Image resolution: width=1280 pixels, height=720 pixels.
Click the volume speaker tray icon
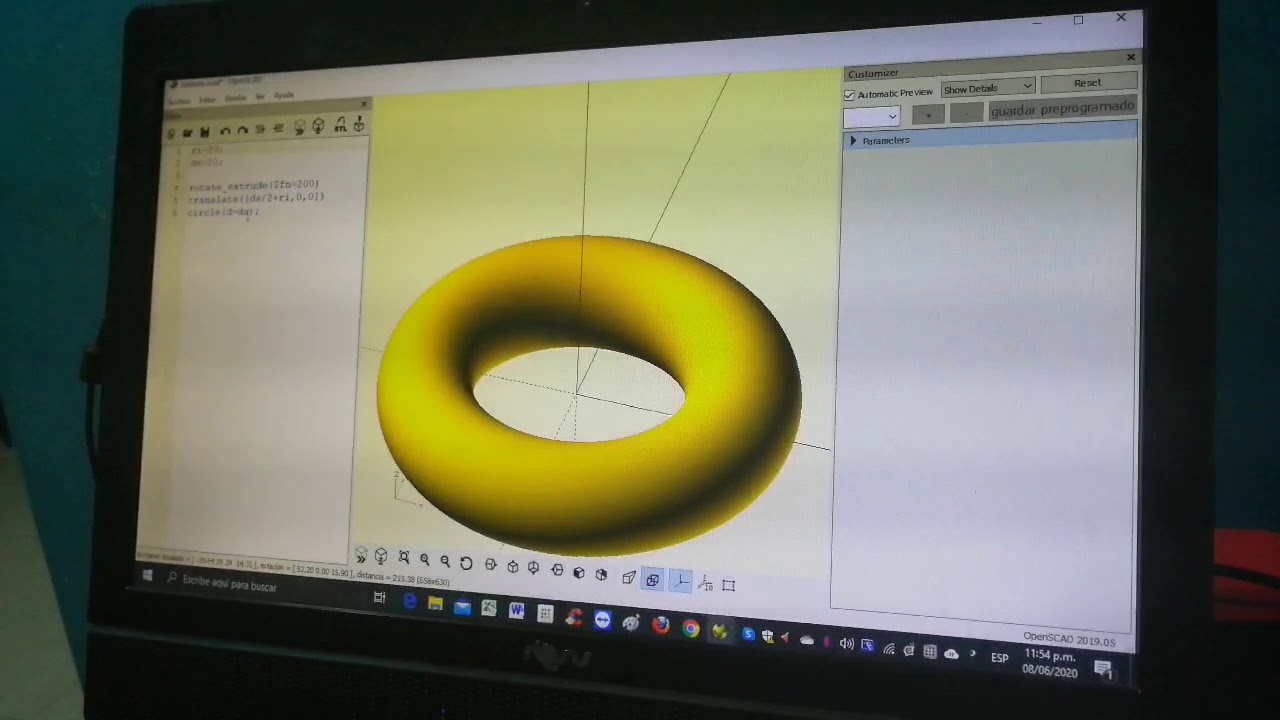coord(846,643)
